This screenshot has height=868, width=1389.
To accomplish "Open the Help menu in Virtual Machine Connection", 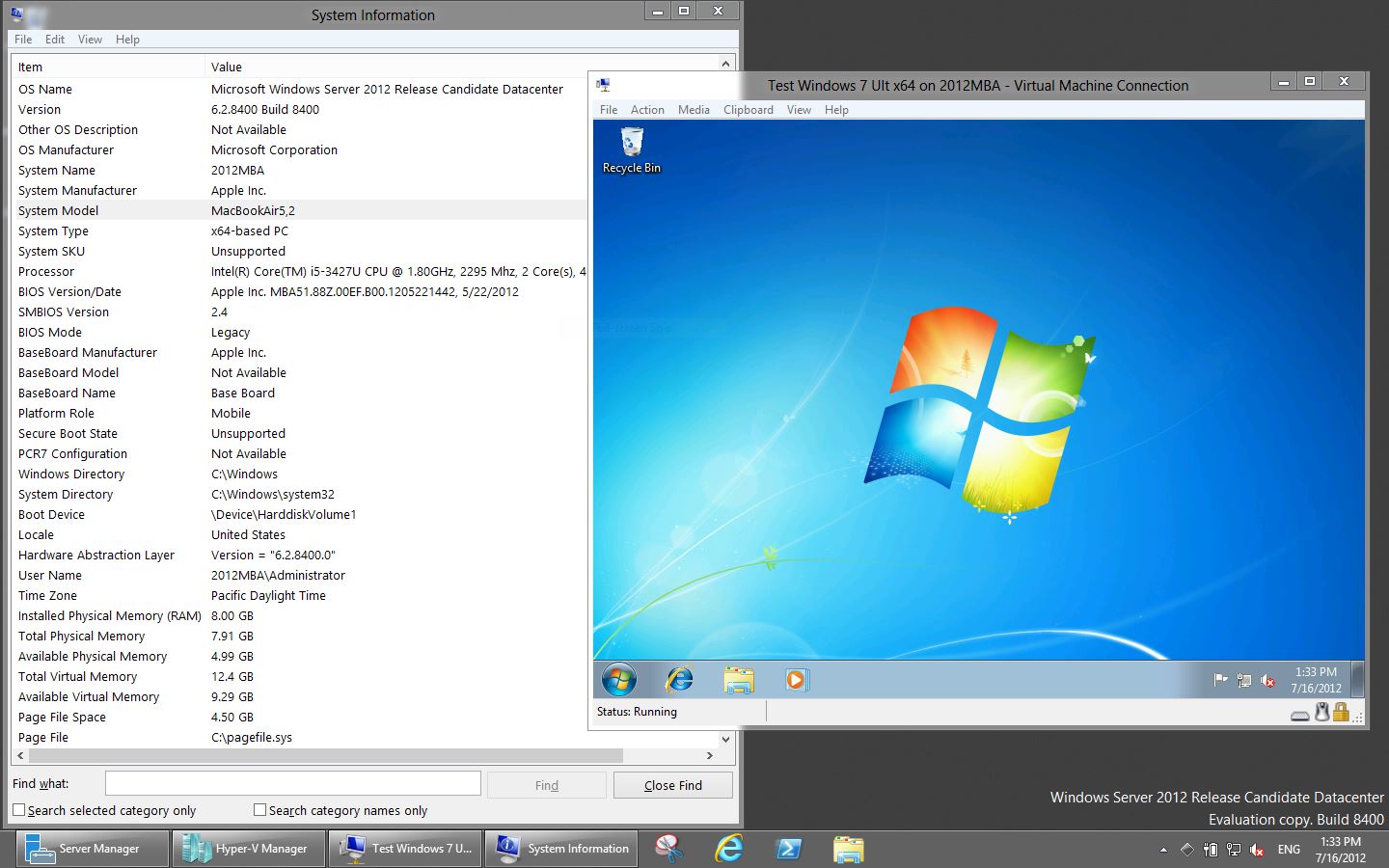I will (836, 110).
